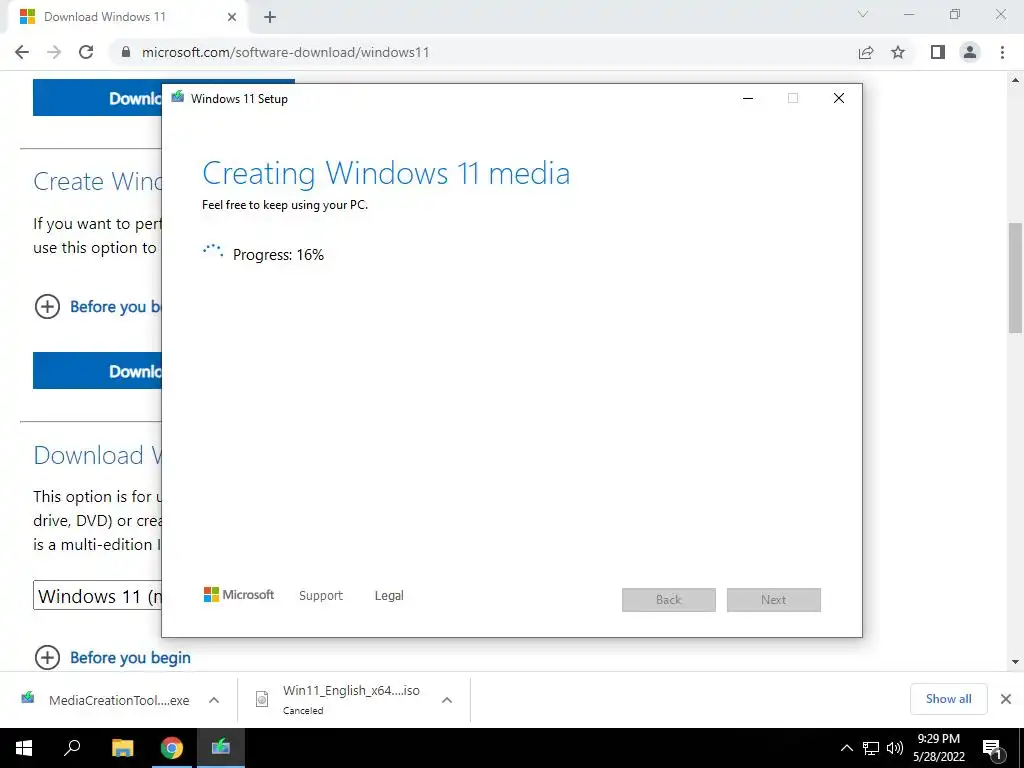1024x768 pixels.
Task: Click the Windows 11 Setup title icon
Action: coord(178,97)
